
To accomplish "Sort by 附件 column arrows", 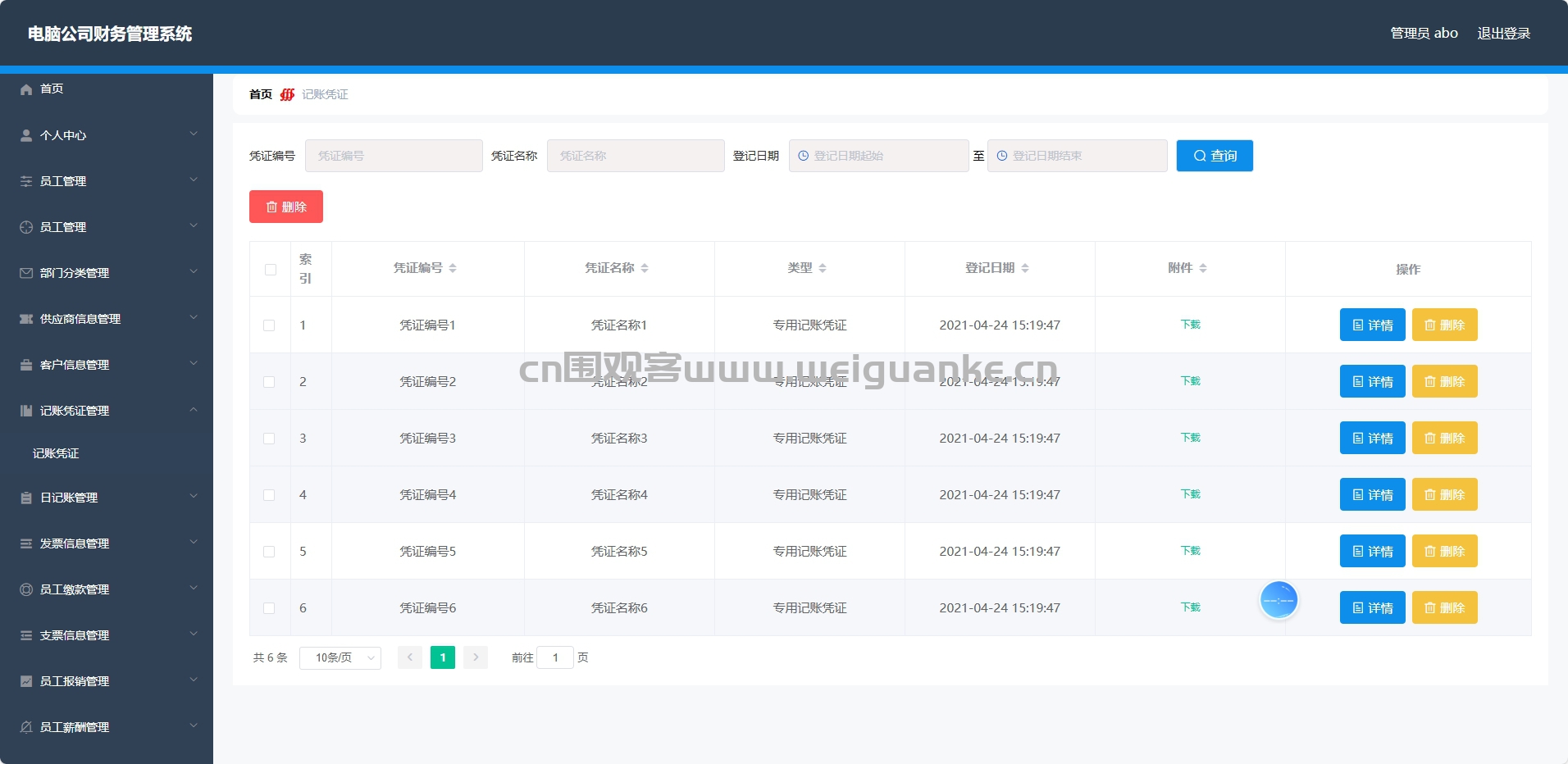I will pyautogui.click(x=1203, y=268).
